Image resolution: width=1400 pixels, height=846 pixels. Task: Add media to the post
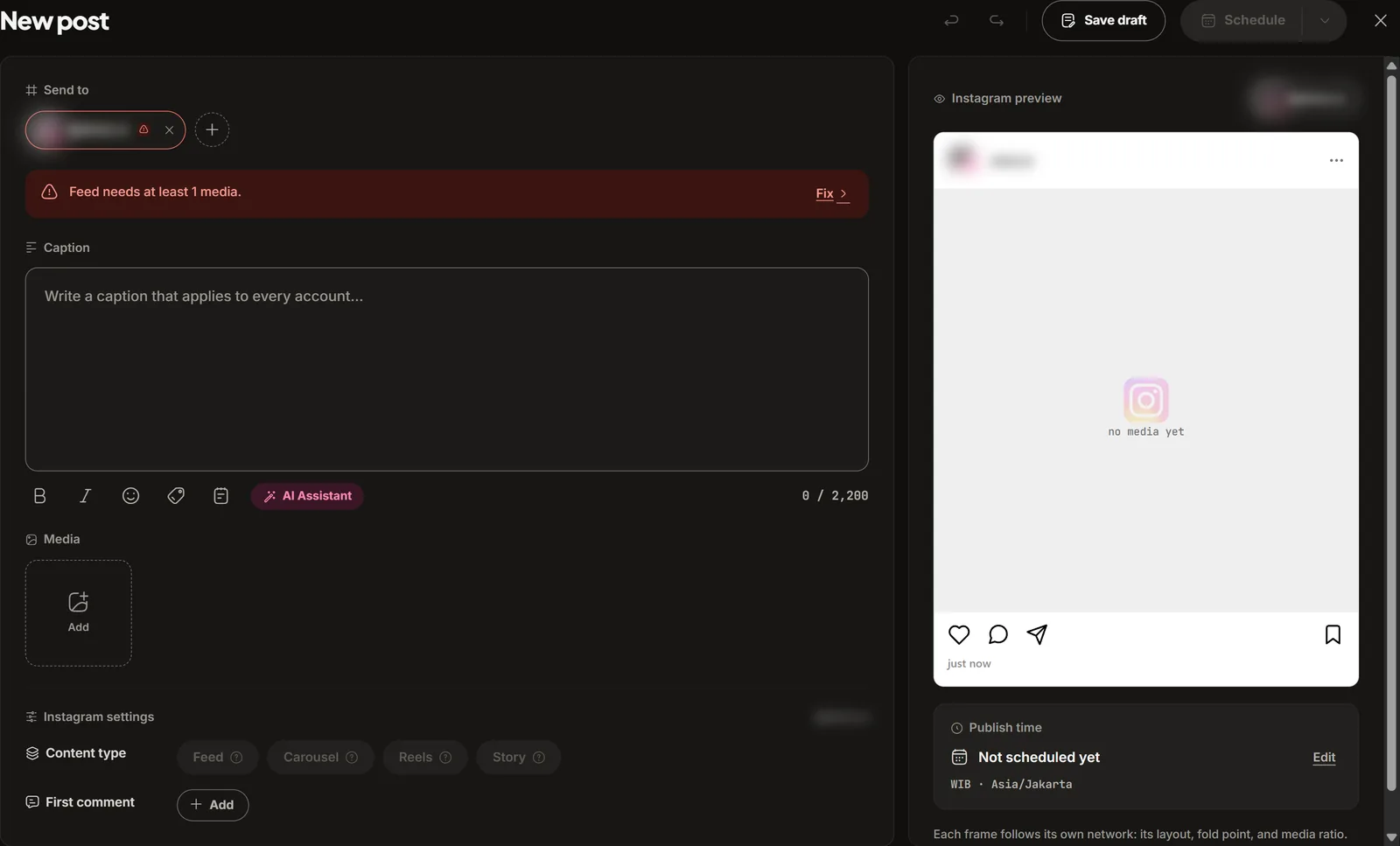tap(79, 613)
